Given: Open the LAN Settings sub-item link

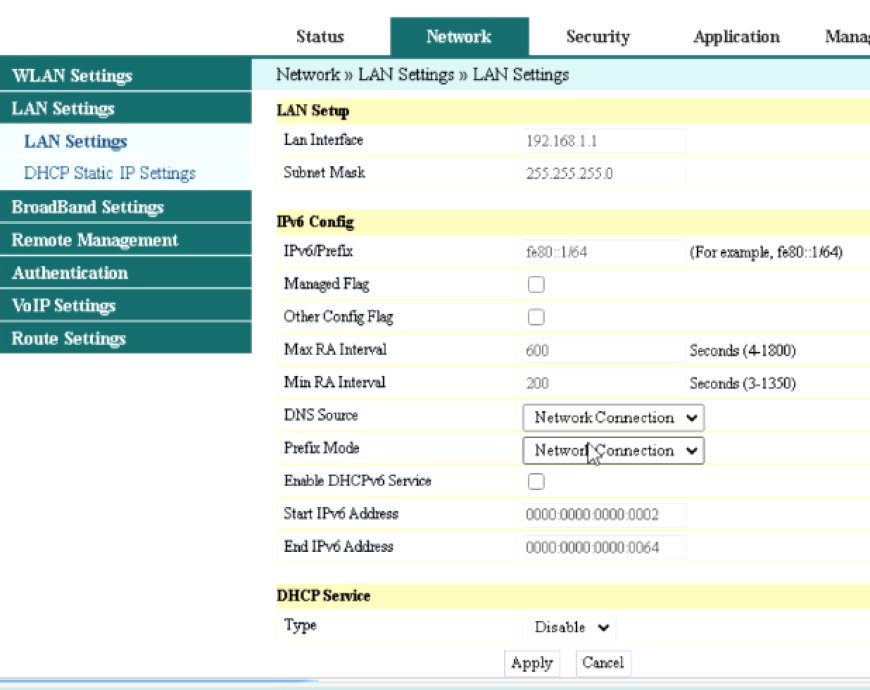Looking at the screenshot, I should click(x=75, y=141).
